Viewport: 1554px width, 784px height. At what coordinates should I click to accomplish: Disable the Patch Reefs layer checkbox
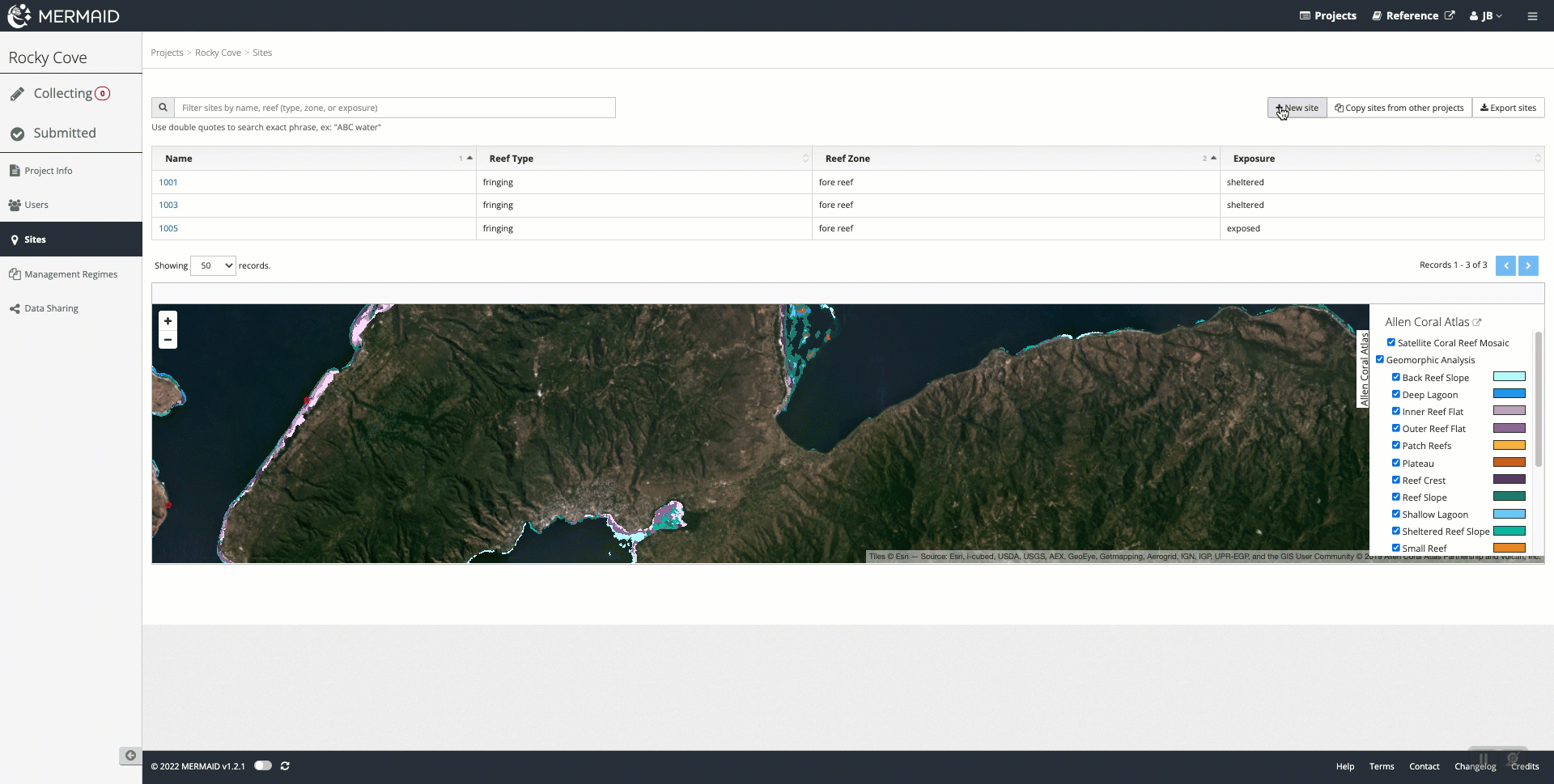[x=1396, y=445]
